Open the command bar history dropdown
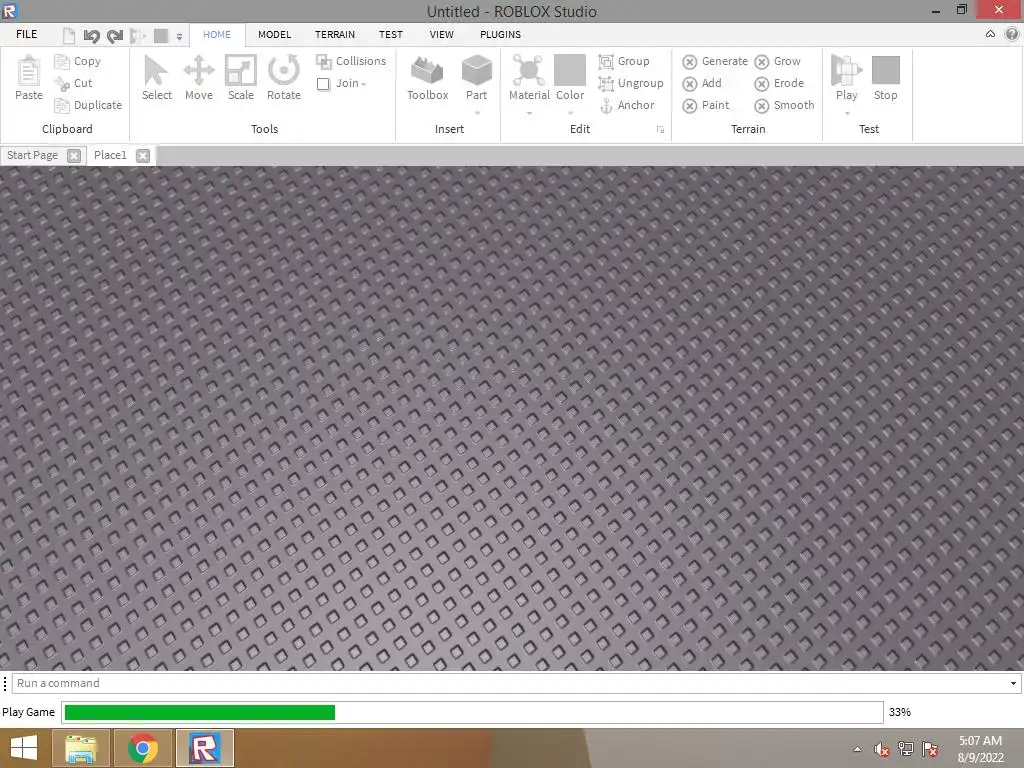1024x768 pixels. point(1013,684)
